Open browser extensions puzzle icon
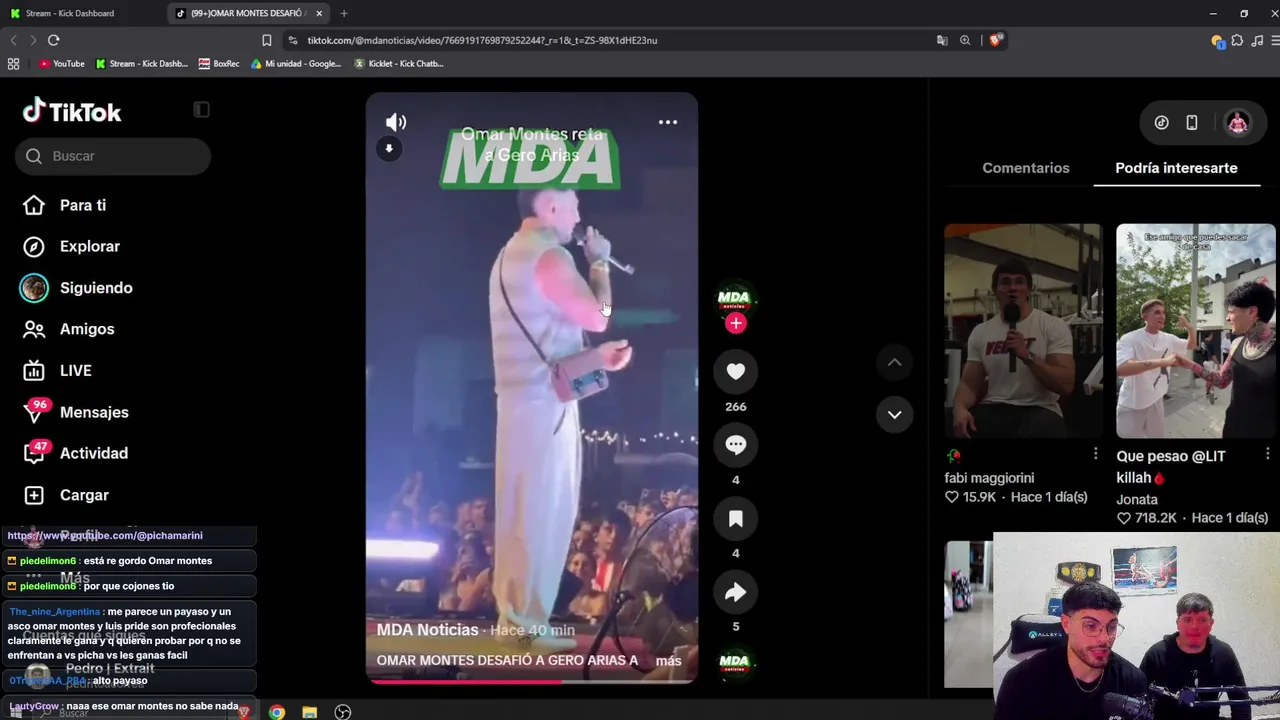The width and height of the screenshot is (1280, 720). tap(1237, 40)
